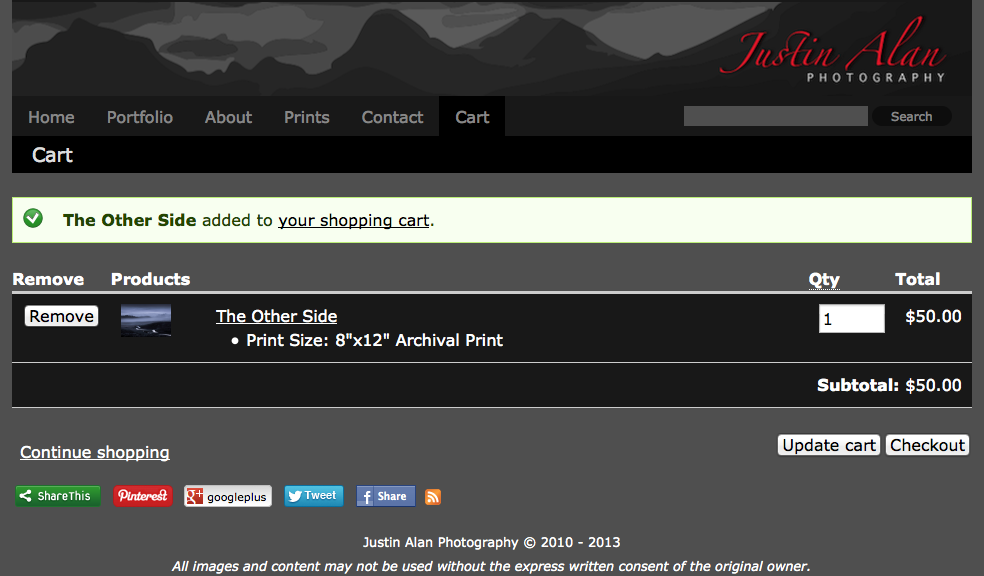Image resolution: width=984 pixels, height=576 pixels.
Task: Click the Pinterest pin button
Action: [143, 496]
